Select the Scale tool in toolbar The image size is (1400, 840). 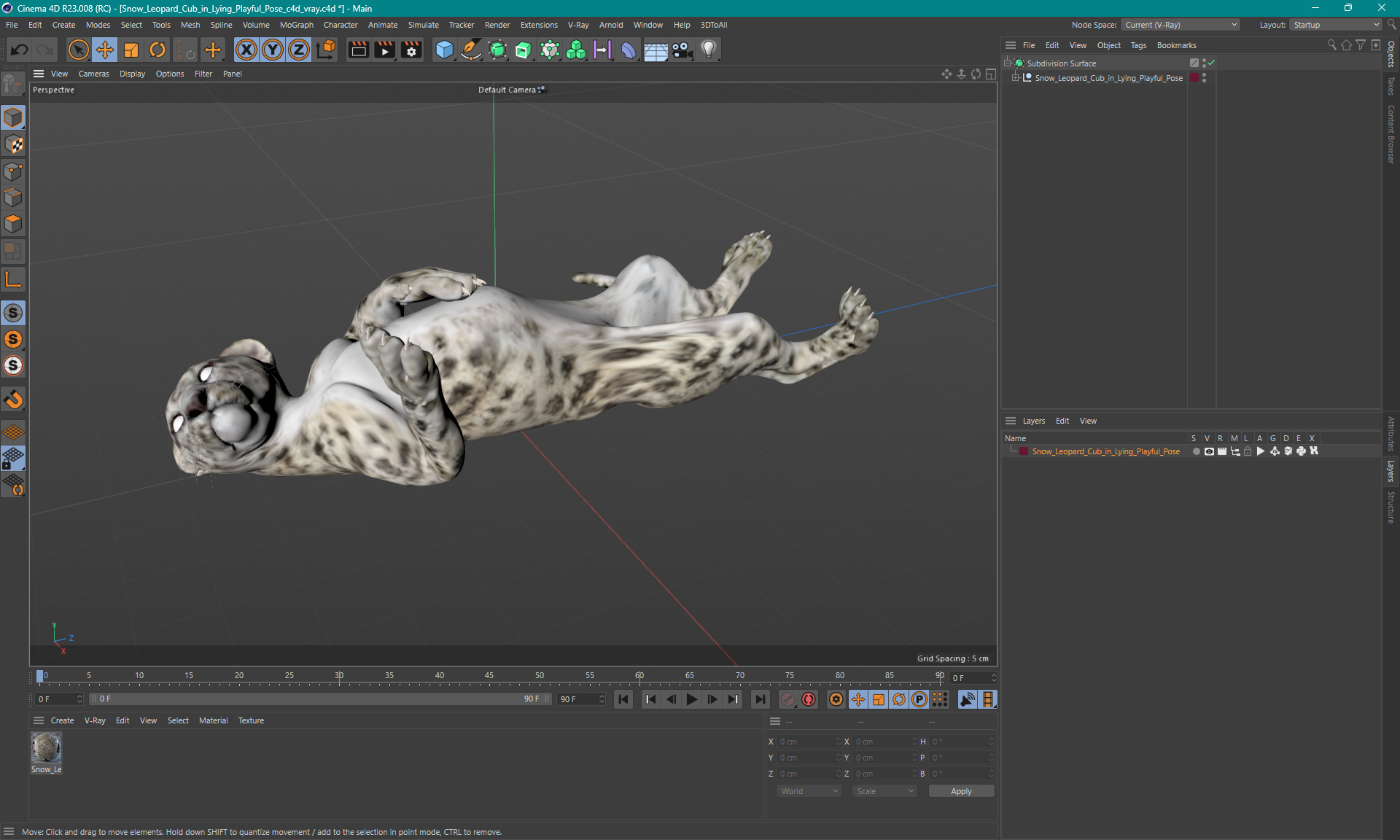(130, 49)
